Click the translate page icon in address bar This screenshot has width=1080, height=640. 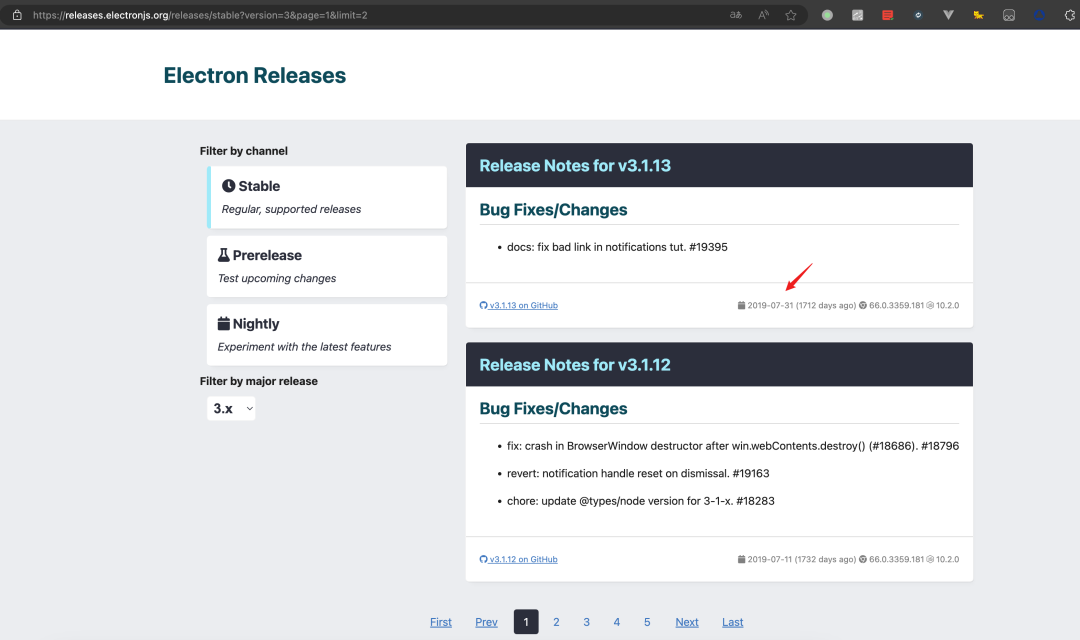point(736,14)
